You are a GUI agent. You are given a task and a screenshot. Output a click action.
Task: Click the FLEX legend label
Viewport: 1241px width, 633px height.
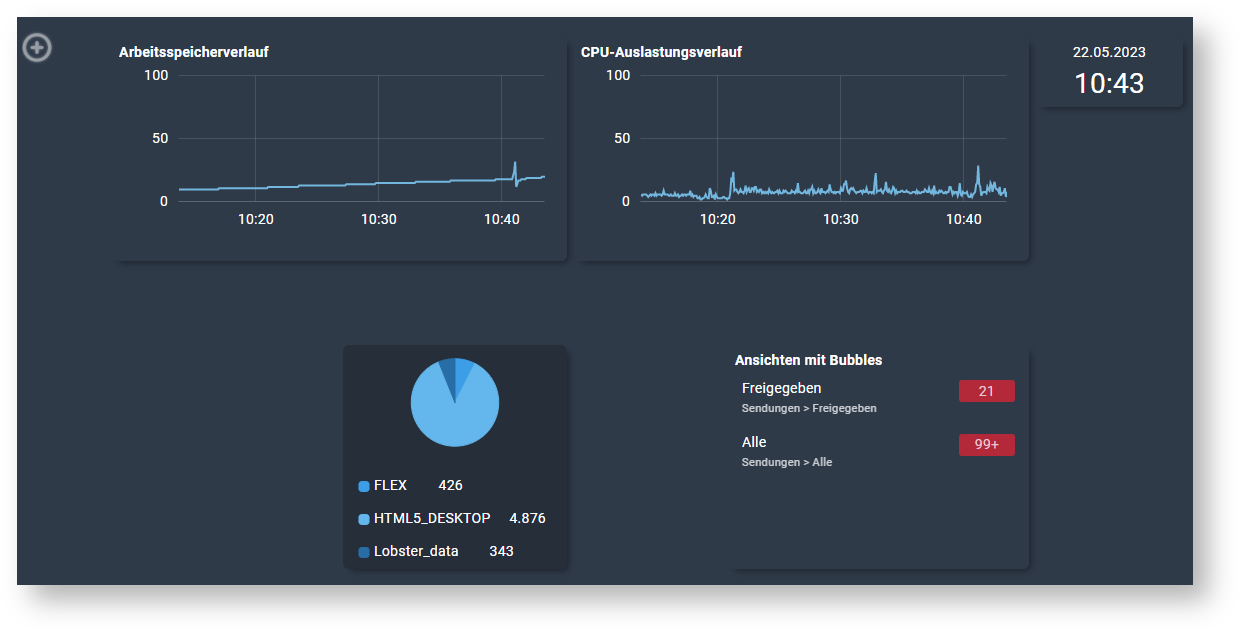click(x=390, y=486)
